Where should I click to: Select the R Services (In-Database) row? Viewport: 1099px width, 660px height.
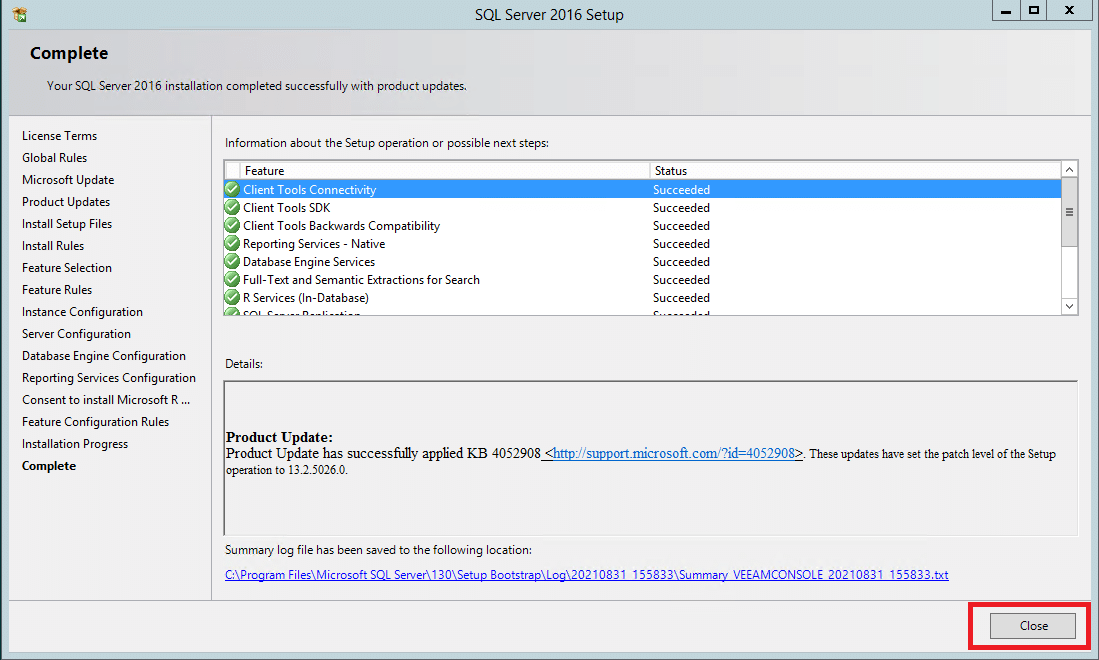click(643, 297)
